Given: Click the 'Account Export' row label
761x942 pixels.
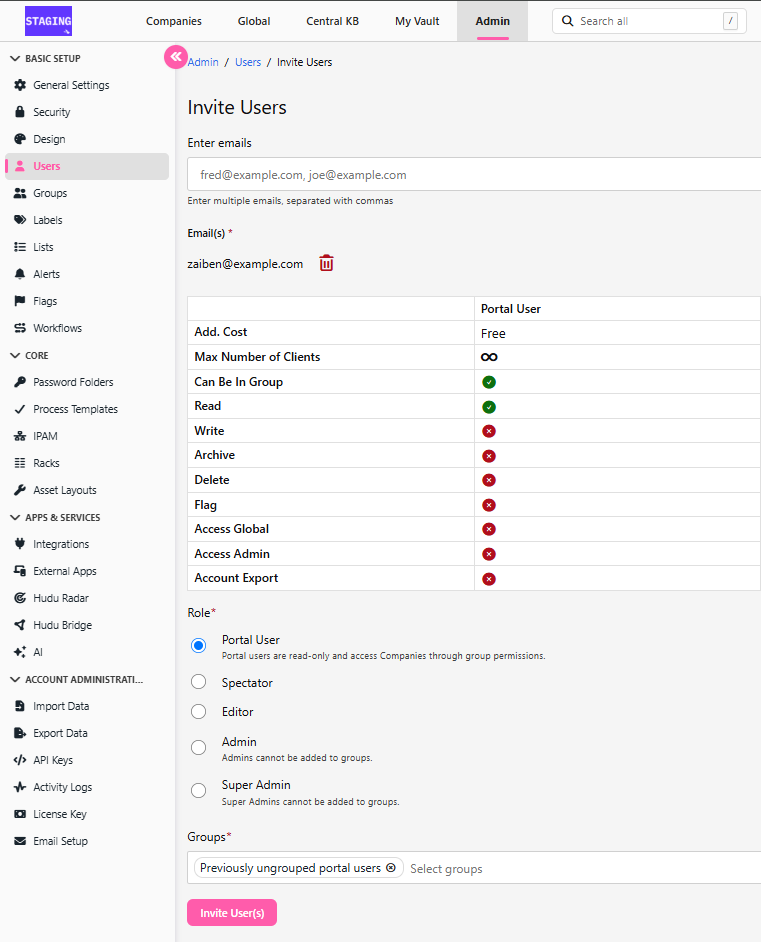Looking at the screenshot, I should 236,578.
